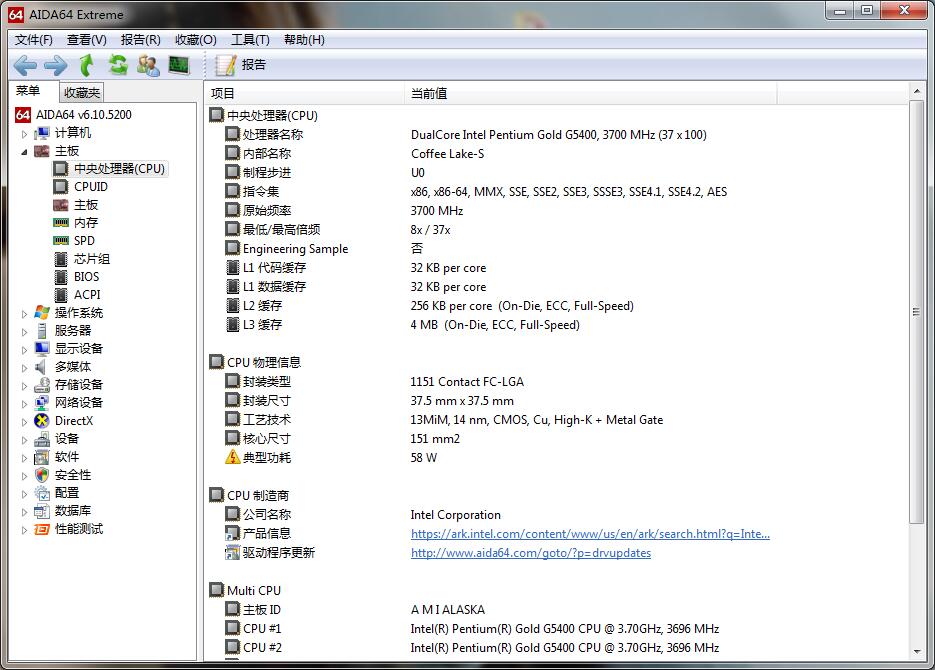Image resolution: width=935 pixels, height=670 pixels.
Task: Click the 配置 configuration icon
Action: point(42,493)
